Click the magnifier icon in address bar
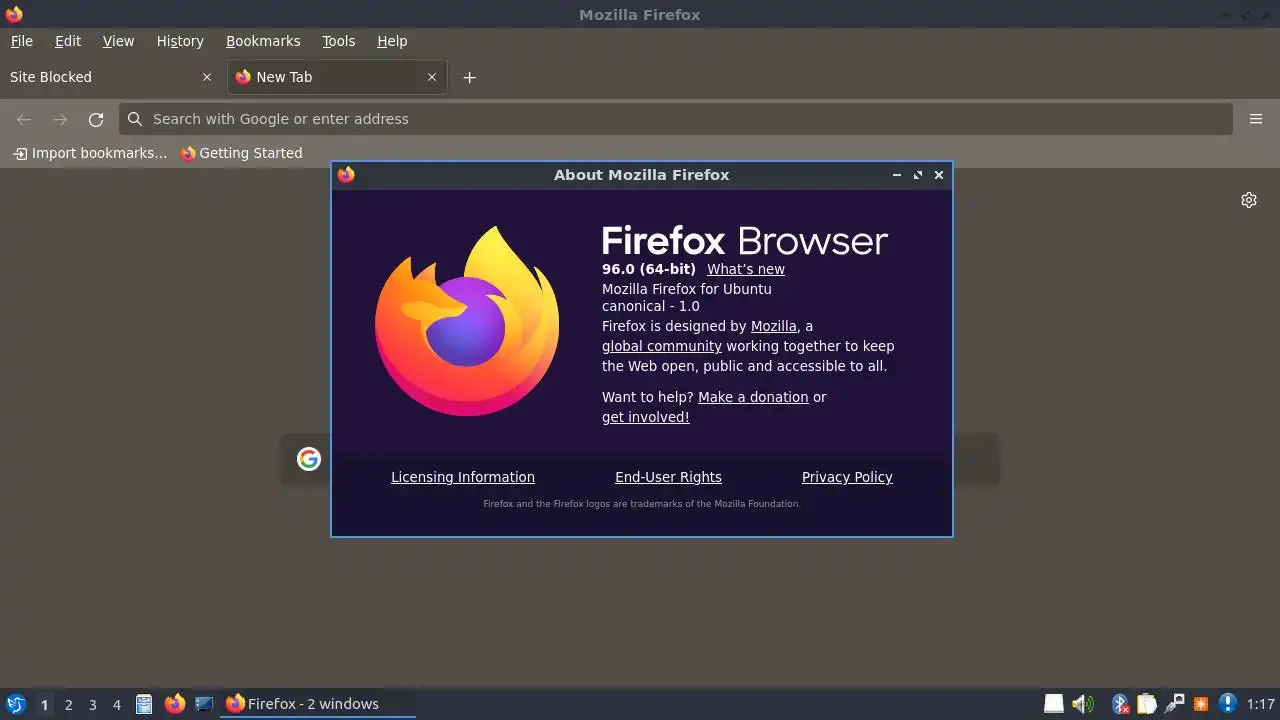Viewport: 1280px width, 720px height. point(135,119)
